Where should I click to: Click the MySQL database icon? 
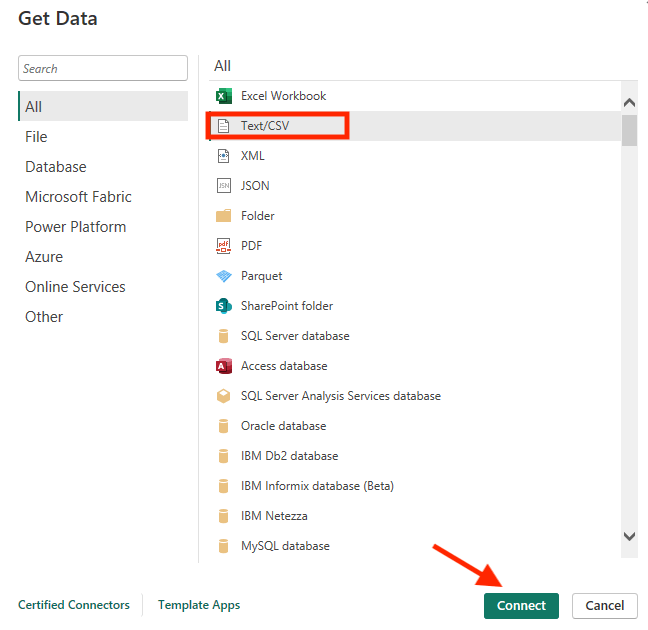coord(224,546)
